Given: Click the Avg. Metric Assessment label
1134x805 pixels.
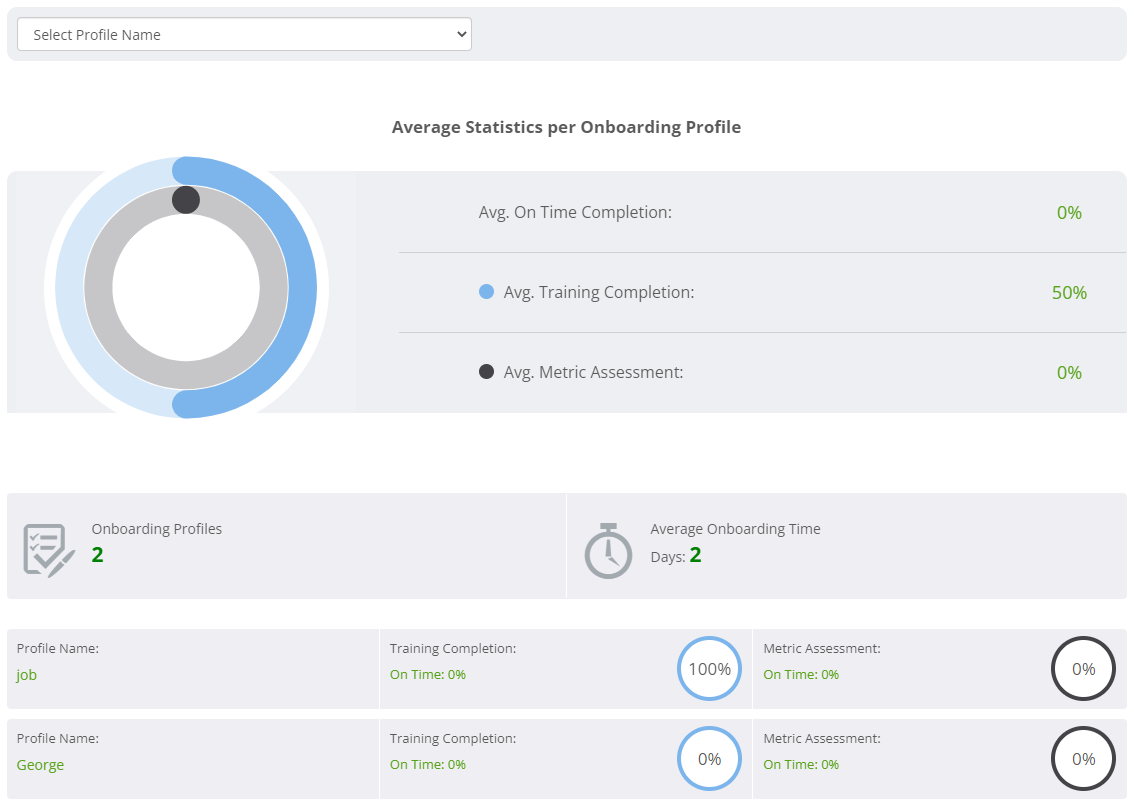Looking at the screenshot, I should tap(594, 372).
